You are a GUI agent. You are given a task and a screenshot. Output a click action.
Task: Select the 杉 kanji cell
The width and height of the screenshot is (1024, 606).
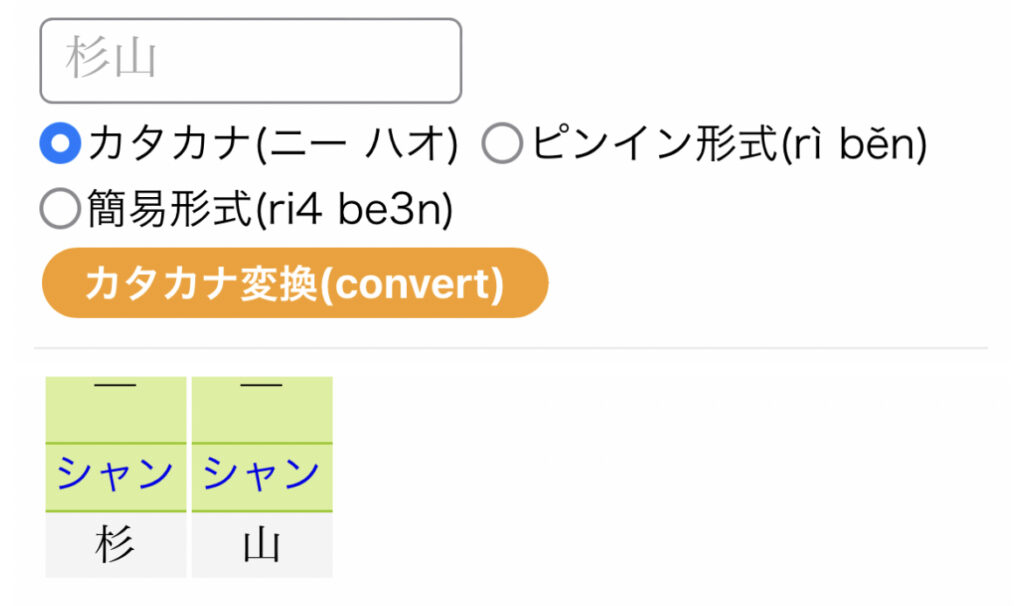116,545
